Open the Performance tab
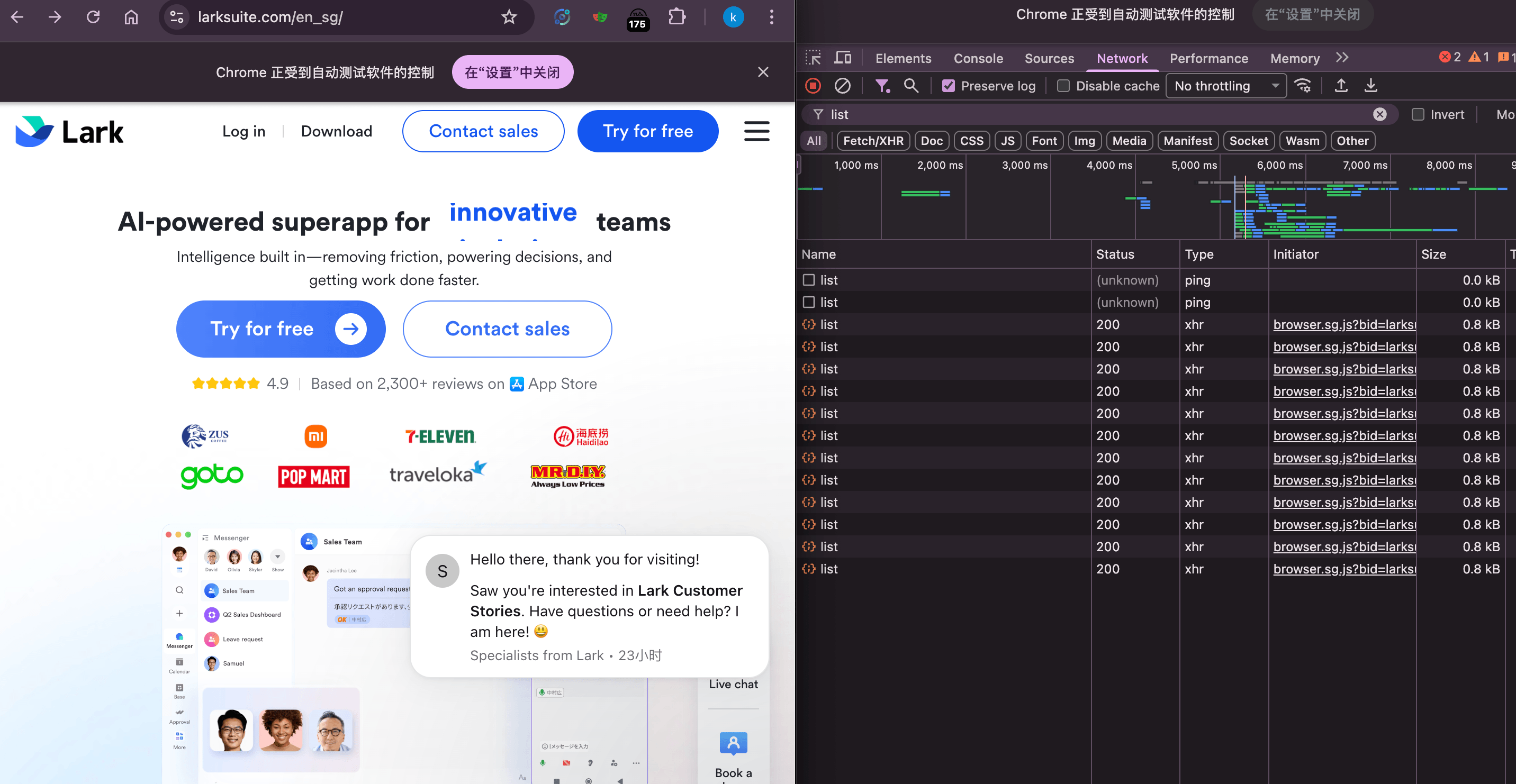This screenshot has width=1516, height=784. click(1209, 58)
